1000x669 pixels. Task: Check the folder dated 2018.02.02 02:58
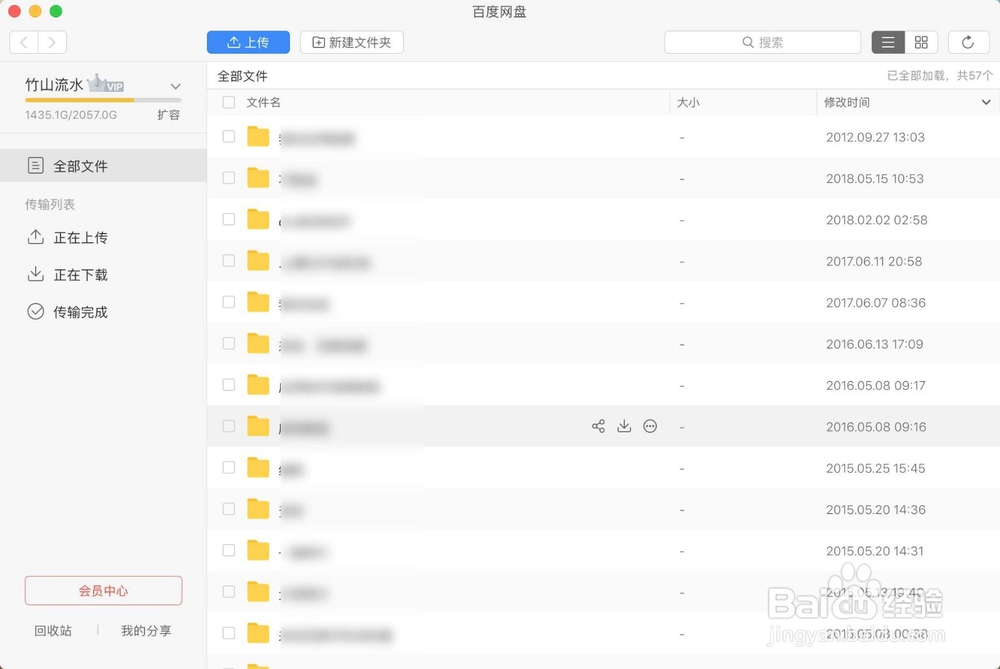pos(228,219)
